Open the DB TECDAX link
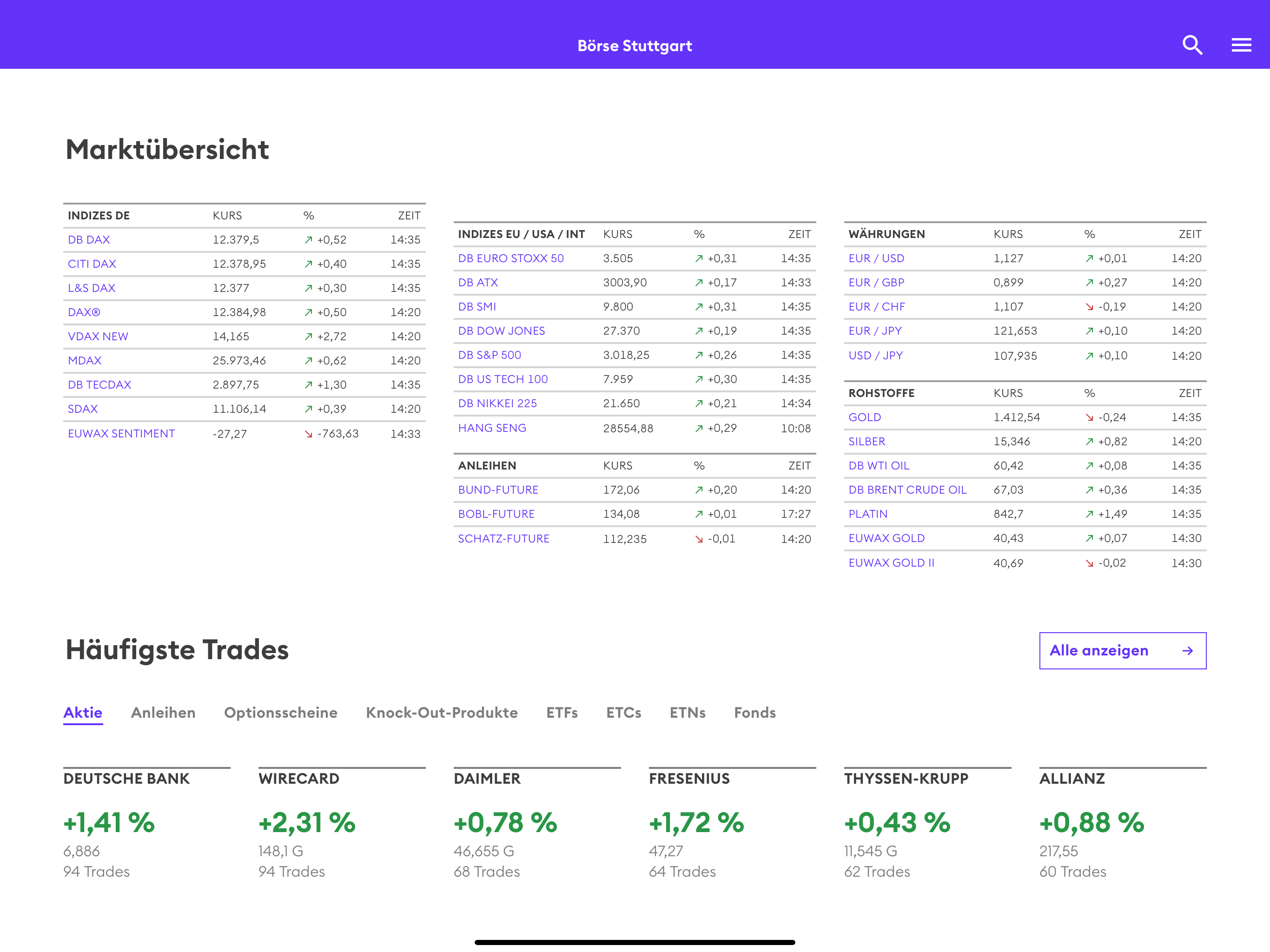The height and width of the screenshot is (952, 1270). 99,384
